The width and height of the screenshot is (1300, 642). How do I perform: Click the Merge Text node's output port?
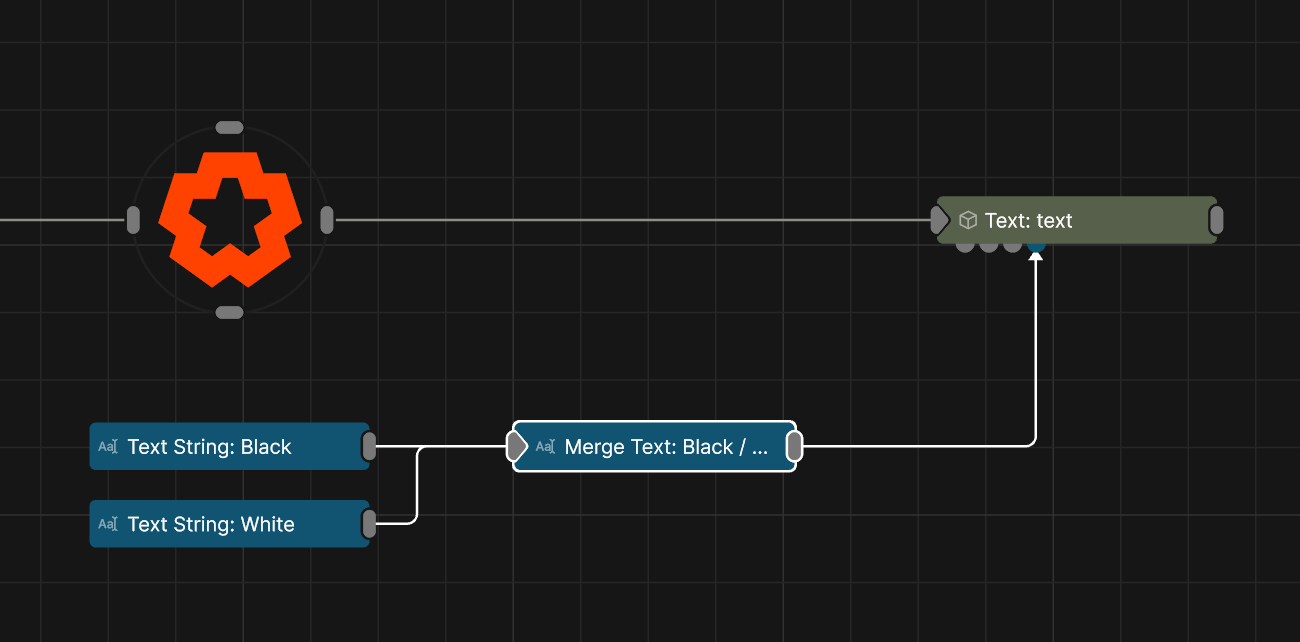(794, 446)
